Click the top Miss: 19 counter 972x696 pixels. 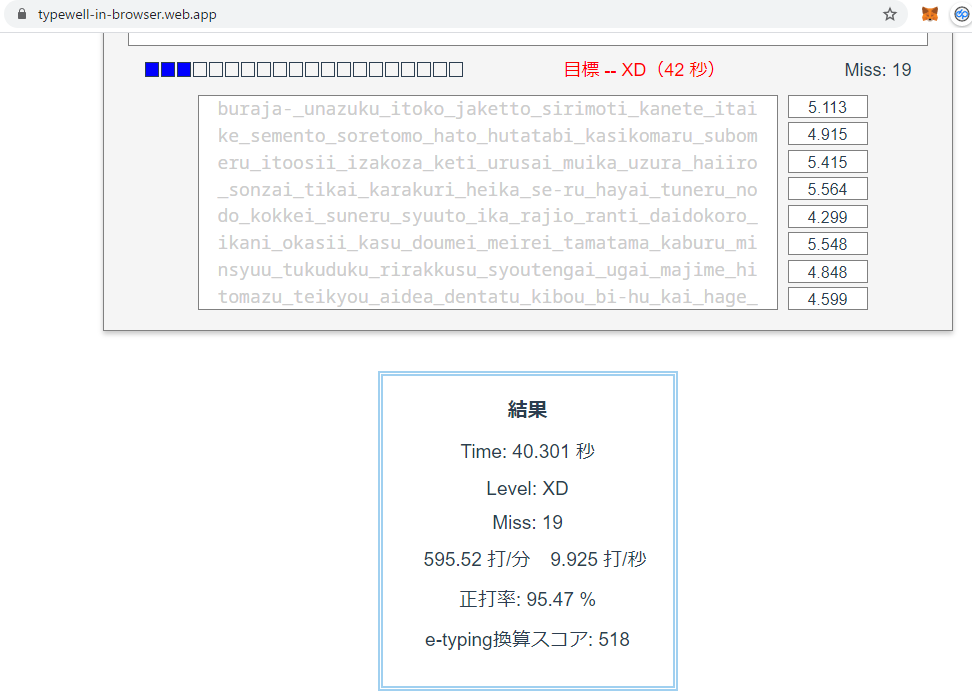point(878,69)
